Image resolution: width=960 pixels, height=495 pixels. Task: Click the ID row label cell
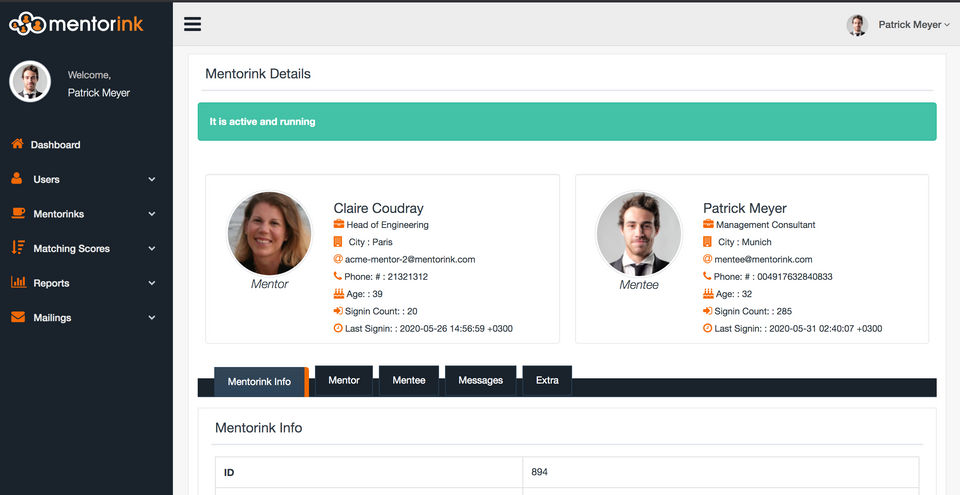369,472
